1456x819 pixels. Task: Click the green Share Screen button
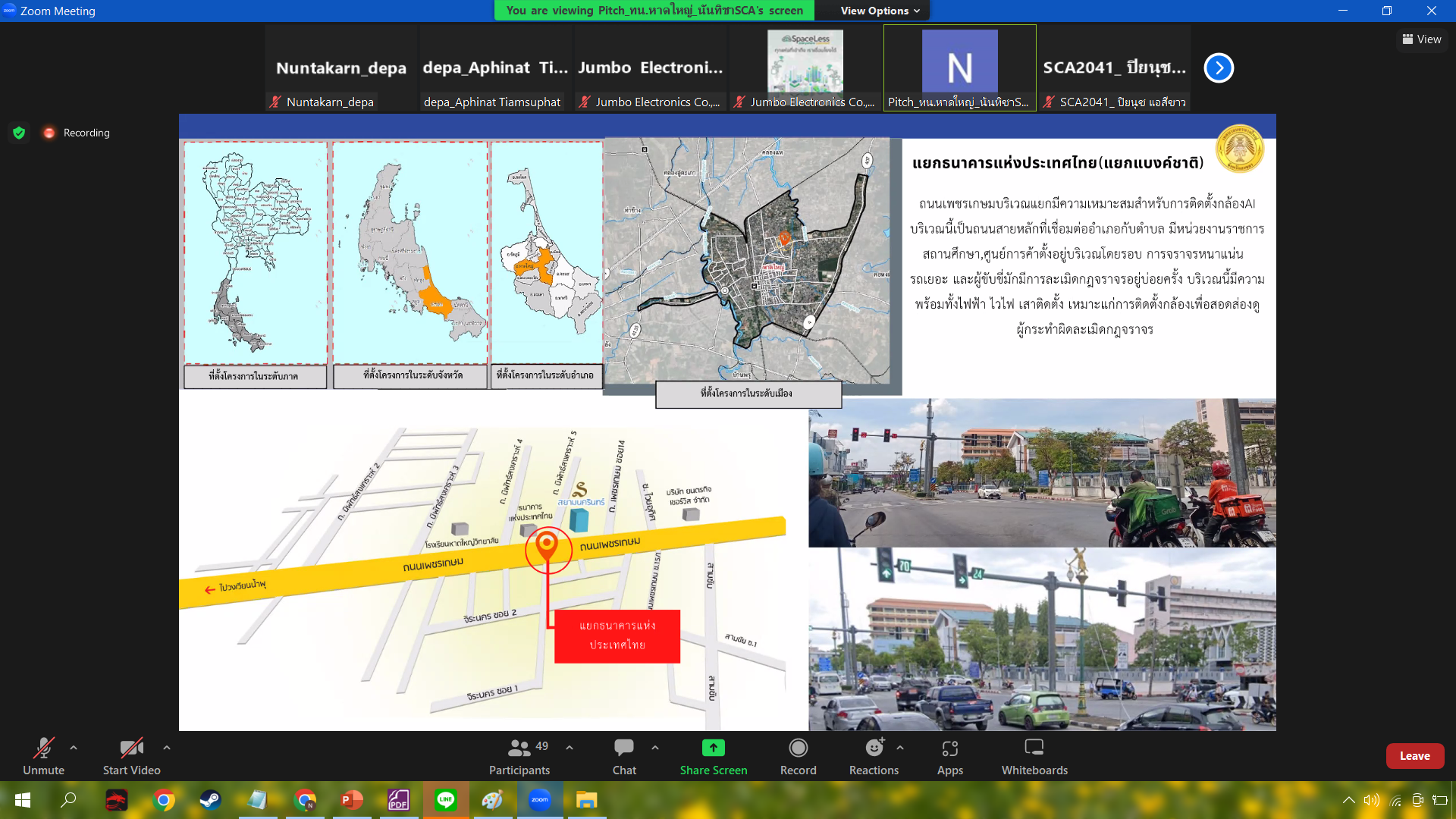714,756
